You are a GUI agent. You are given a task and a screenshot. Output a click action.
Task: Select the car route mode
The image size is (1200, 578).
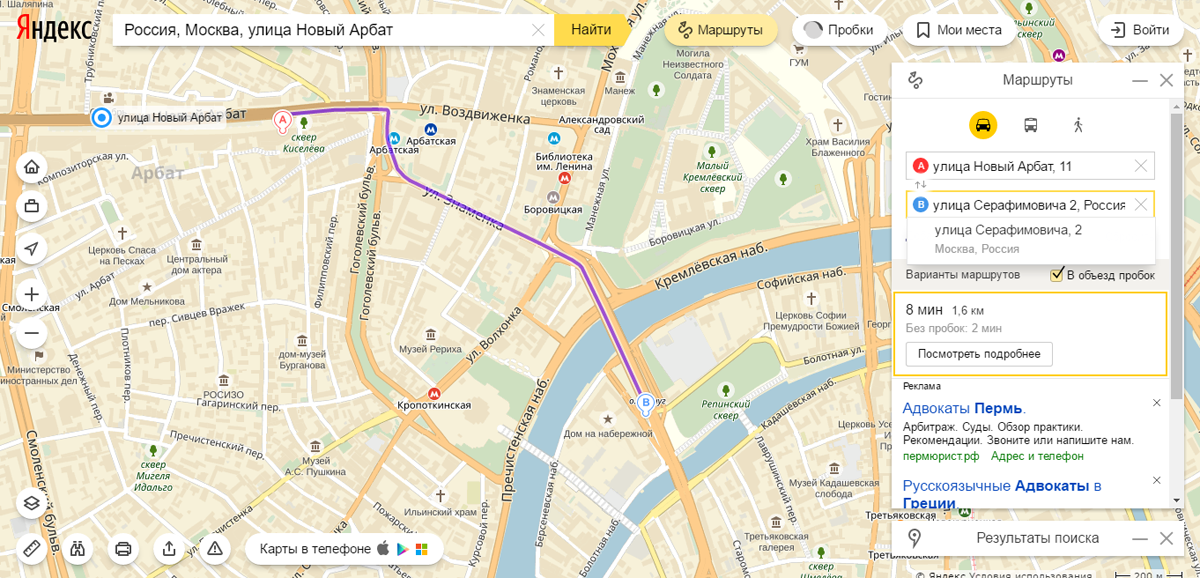point(983,125)
